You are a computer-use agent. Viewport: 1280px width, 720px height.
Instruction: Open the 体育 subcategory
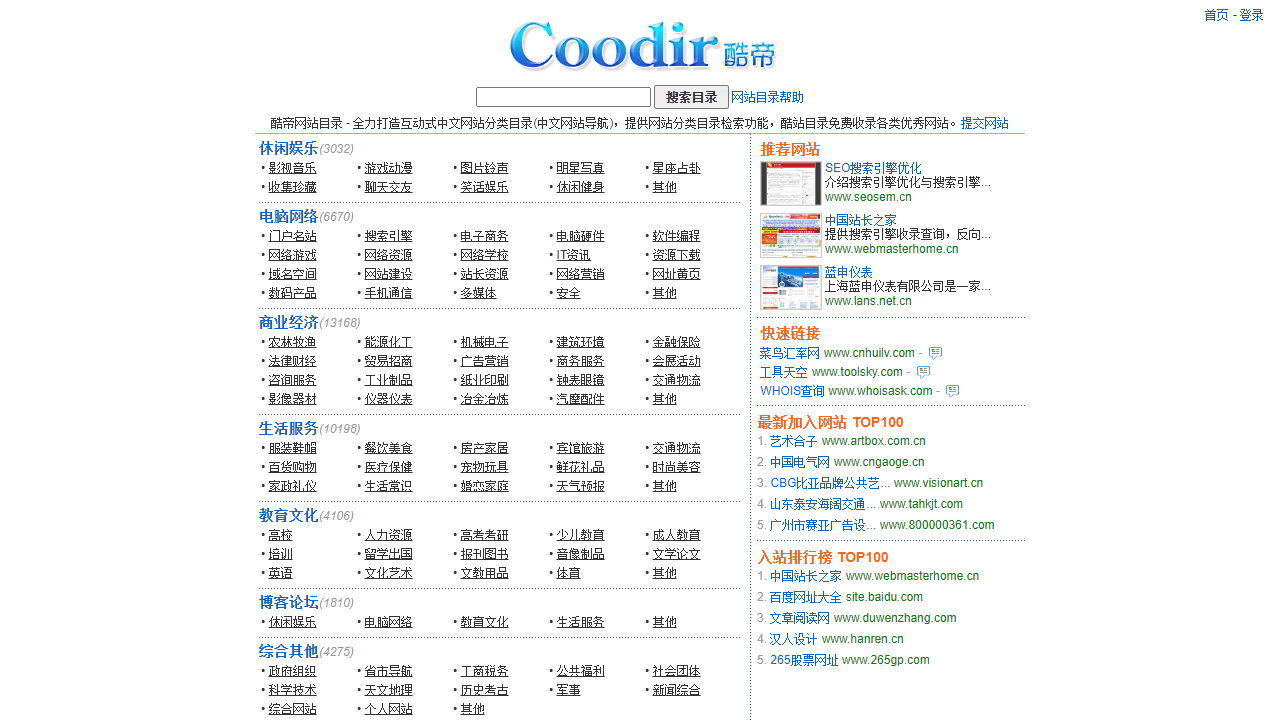(x=568, y=573)
